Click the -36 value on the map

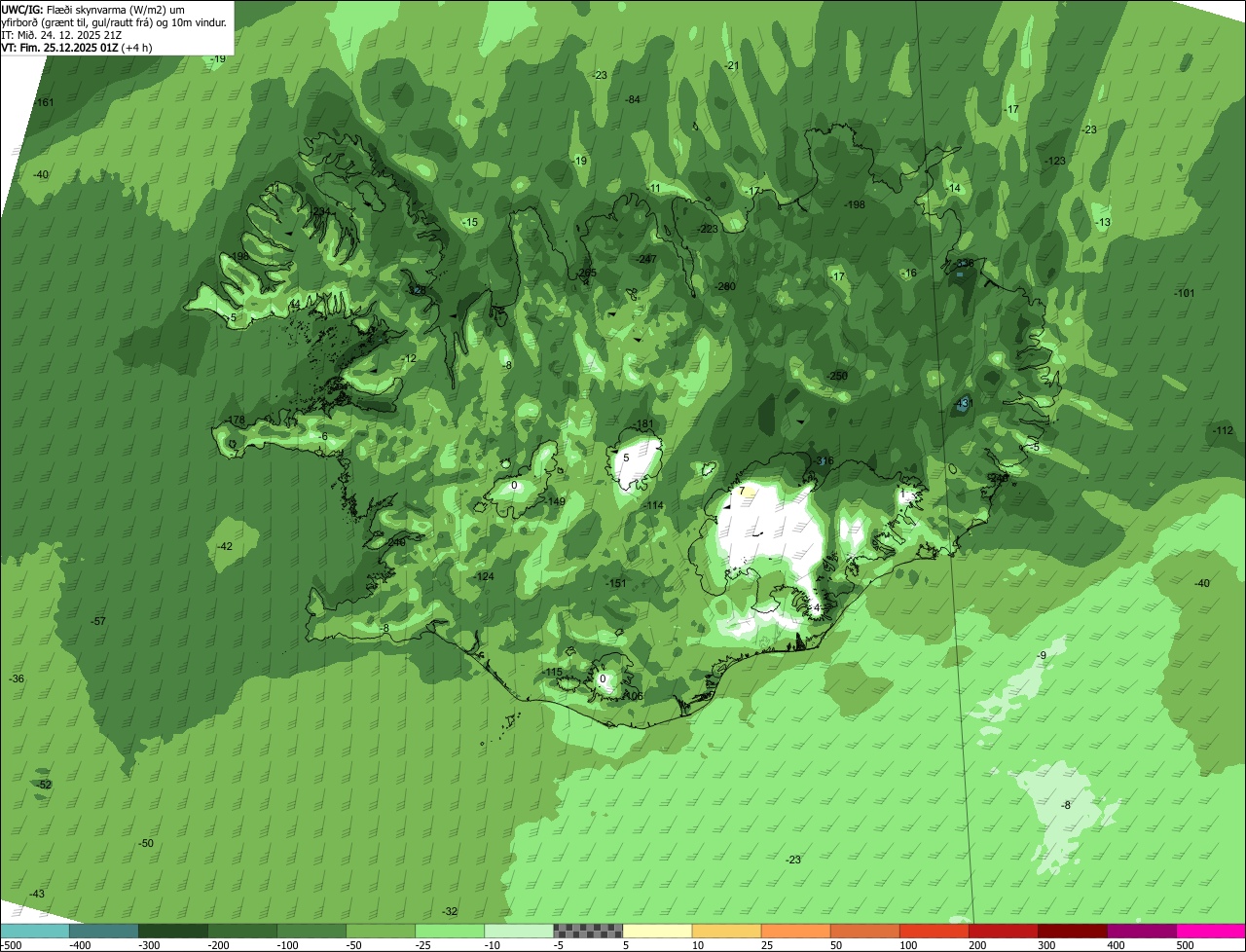pyautogui.click(x=17, y=678)
